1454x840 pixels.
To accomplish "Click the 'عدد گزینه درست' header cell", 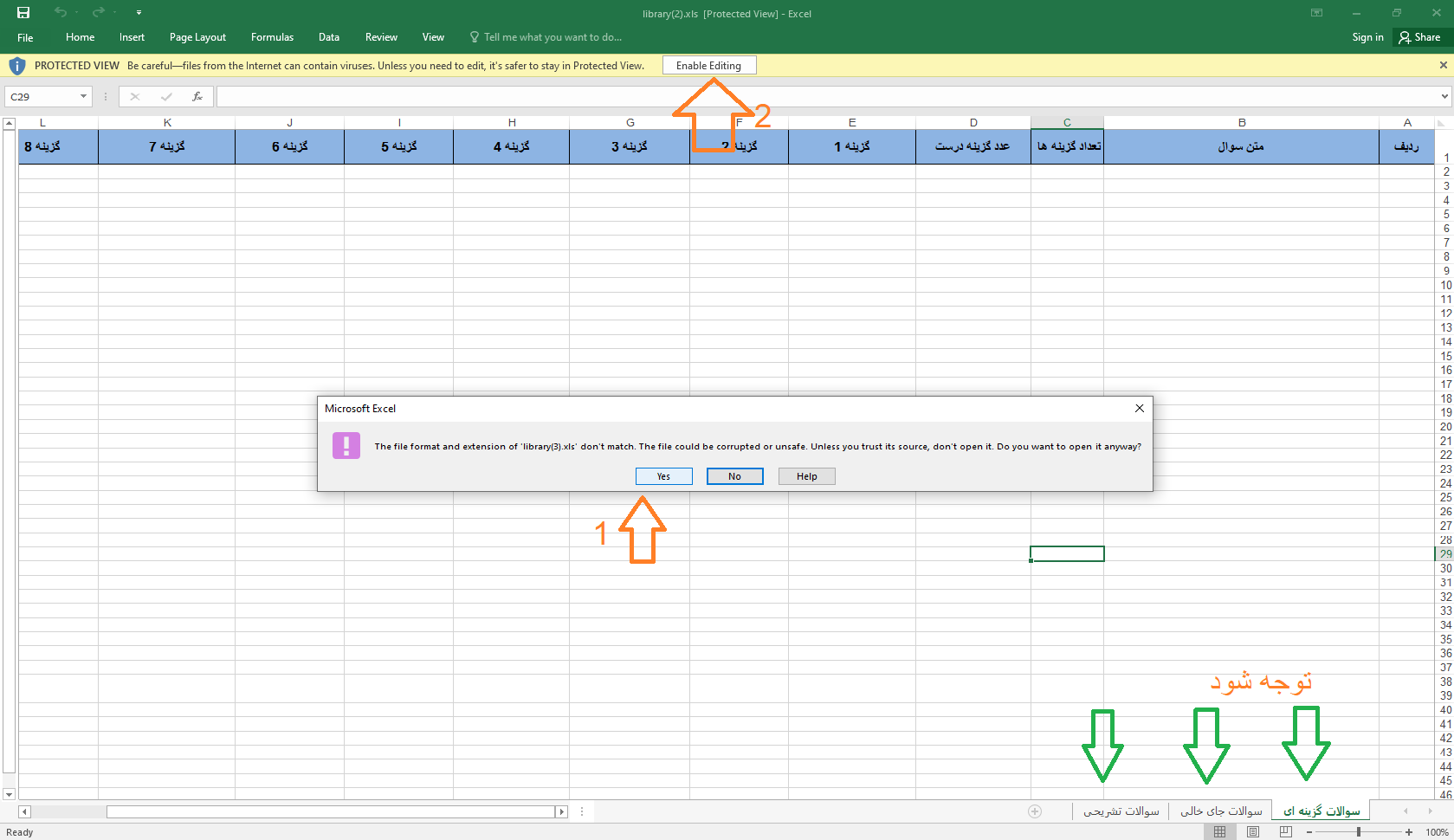I will (x=973, y=146).
